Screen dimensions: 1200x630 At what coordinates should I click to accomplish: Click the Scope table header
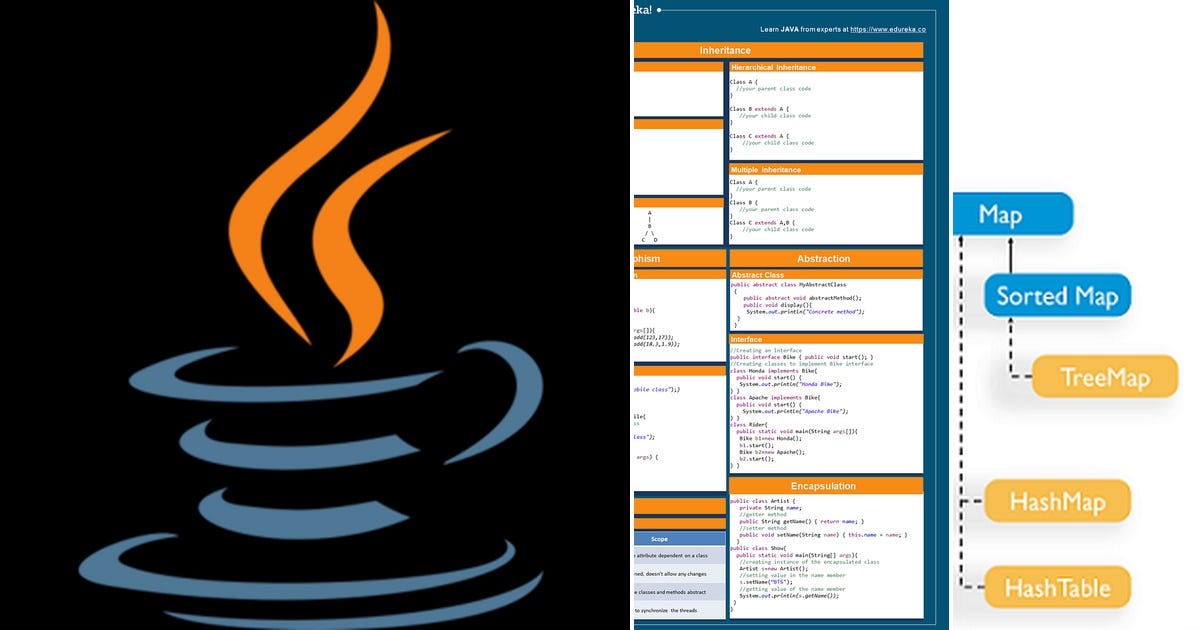(659, 538)
